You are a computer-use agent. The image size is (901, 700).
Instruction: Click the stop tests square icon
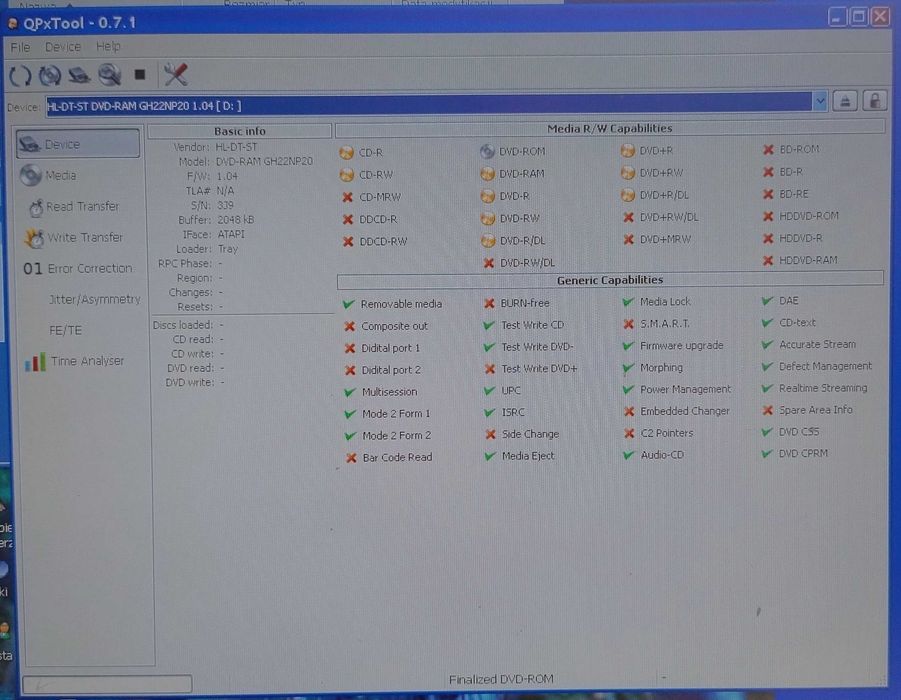coord(140,74)
